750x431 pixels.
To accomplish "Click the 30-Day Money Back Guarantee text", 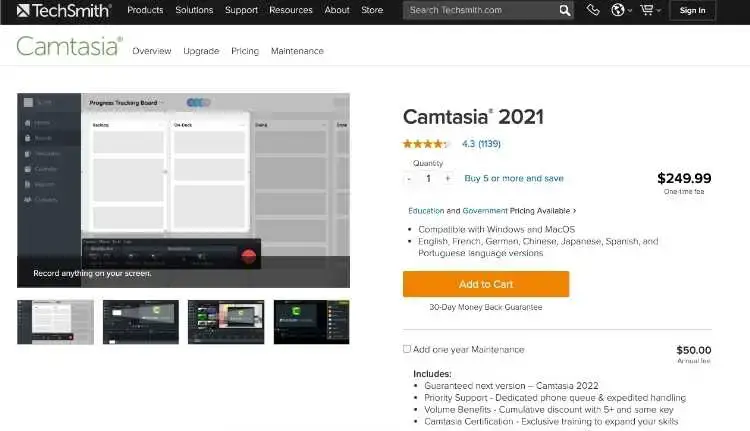I will [x=485, y=307].
